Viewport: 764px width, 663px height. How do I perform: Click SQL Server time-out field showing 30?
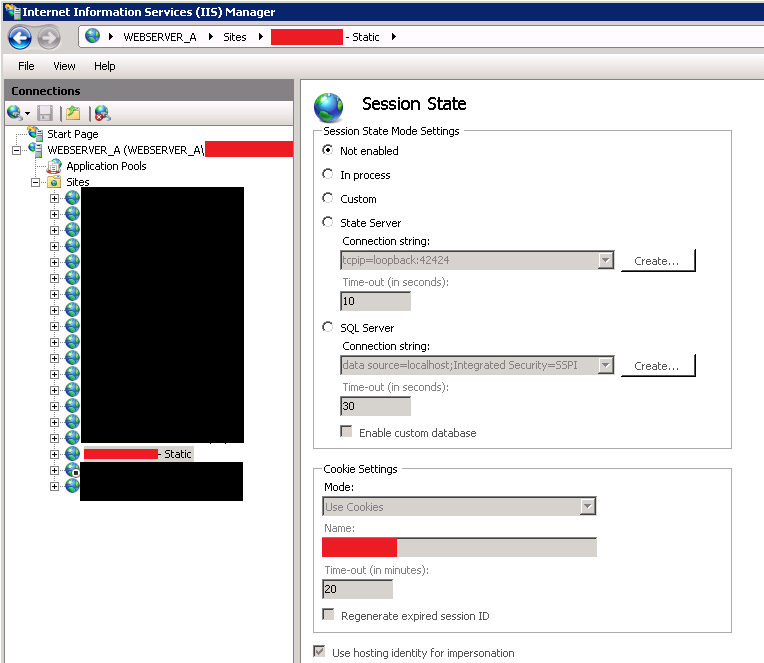tap(375, 406)
